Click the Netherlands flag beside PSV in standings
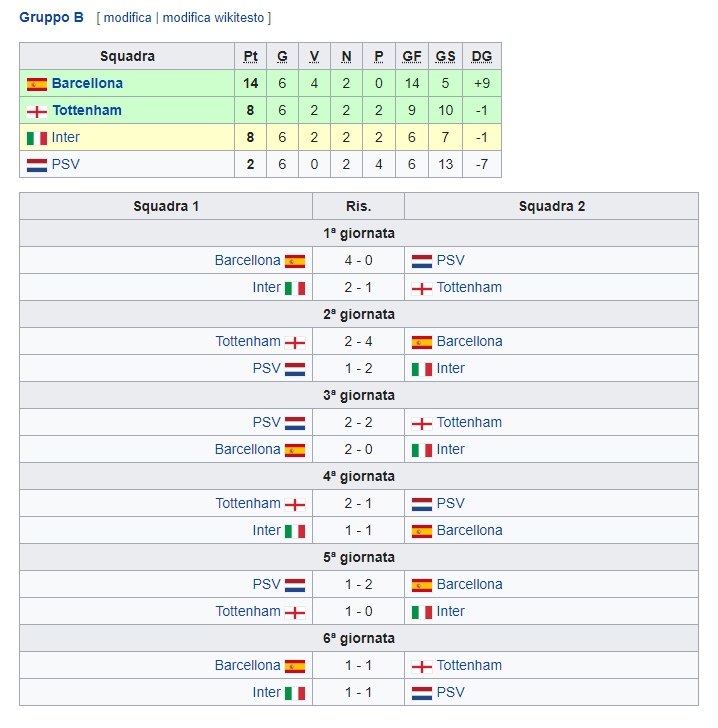This screenshot has width=718, height=728. pyautogui.click(x=37, y=165)
